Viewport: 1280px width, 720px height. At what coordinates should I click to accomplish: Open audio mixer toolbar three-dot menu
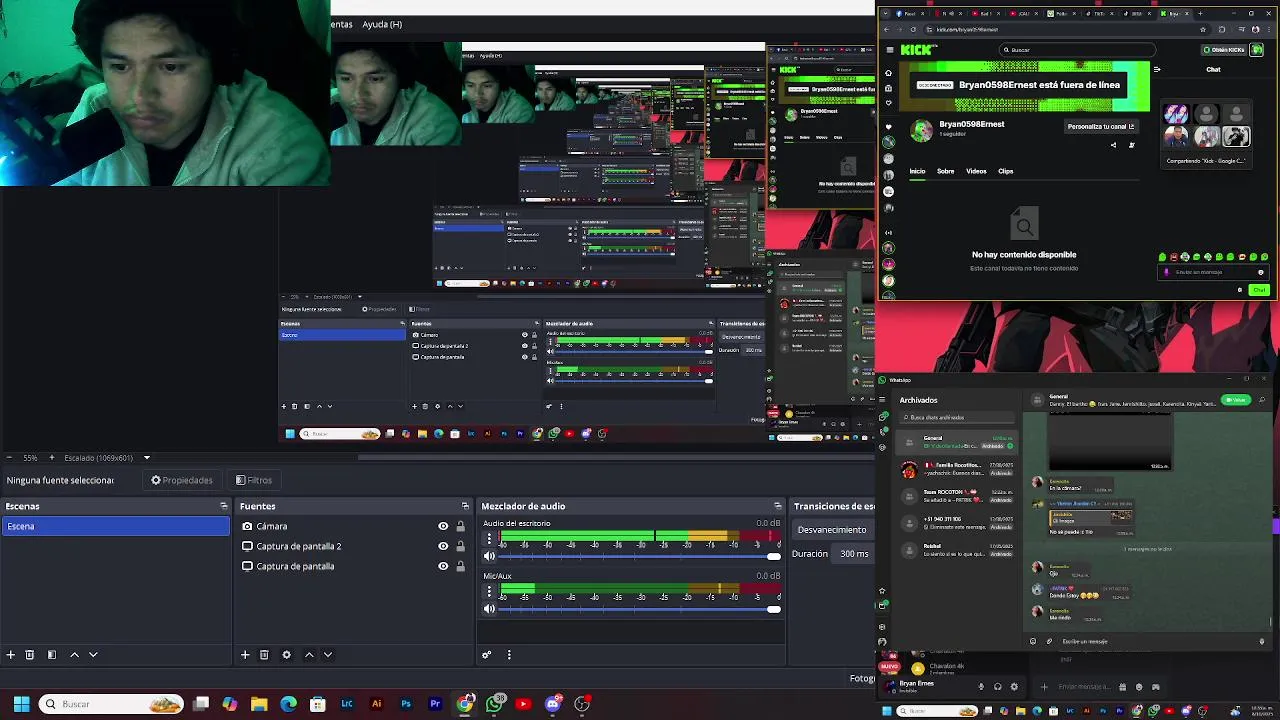[509, 655]
